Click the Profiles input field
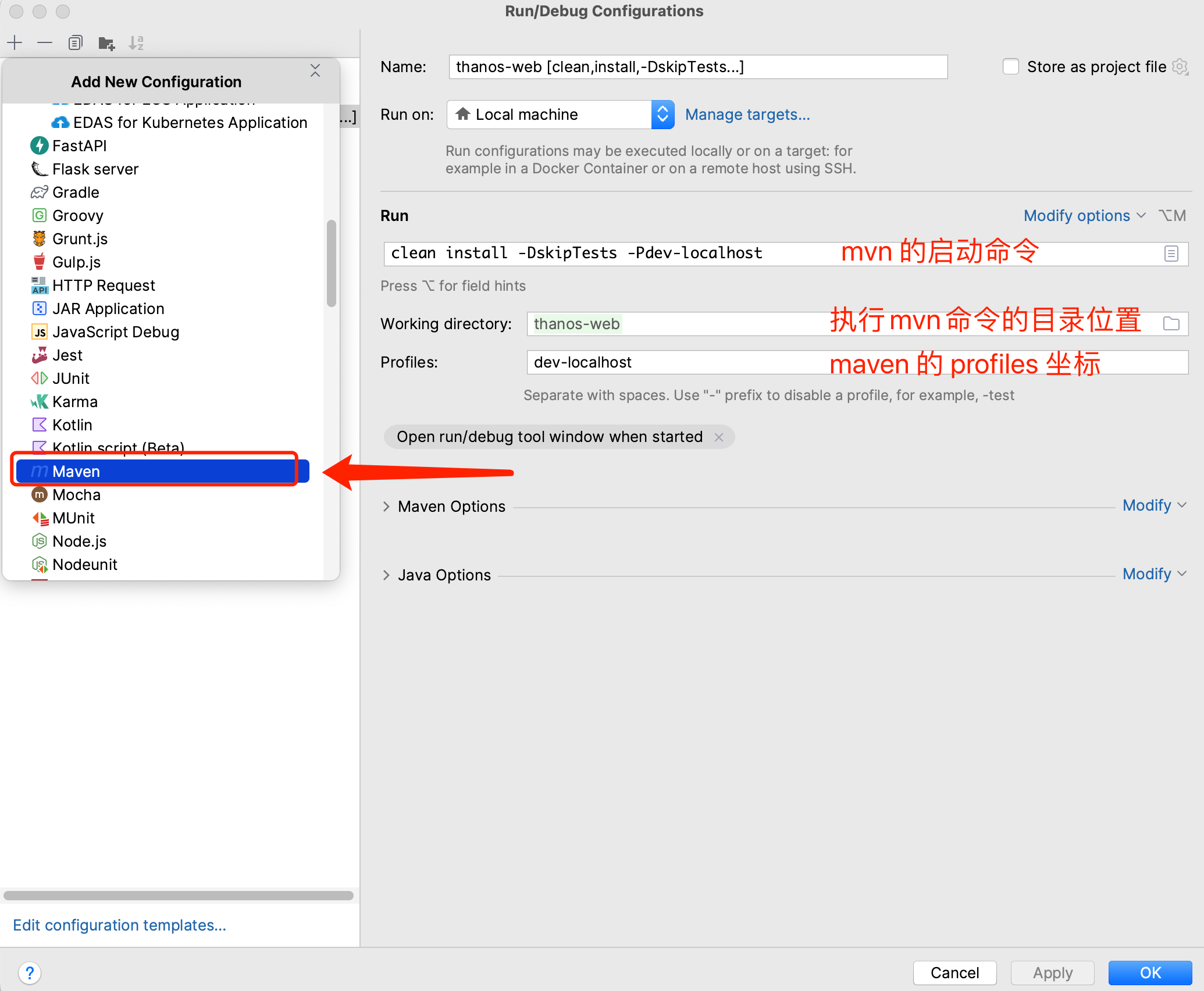 (669, 362)
